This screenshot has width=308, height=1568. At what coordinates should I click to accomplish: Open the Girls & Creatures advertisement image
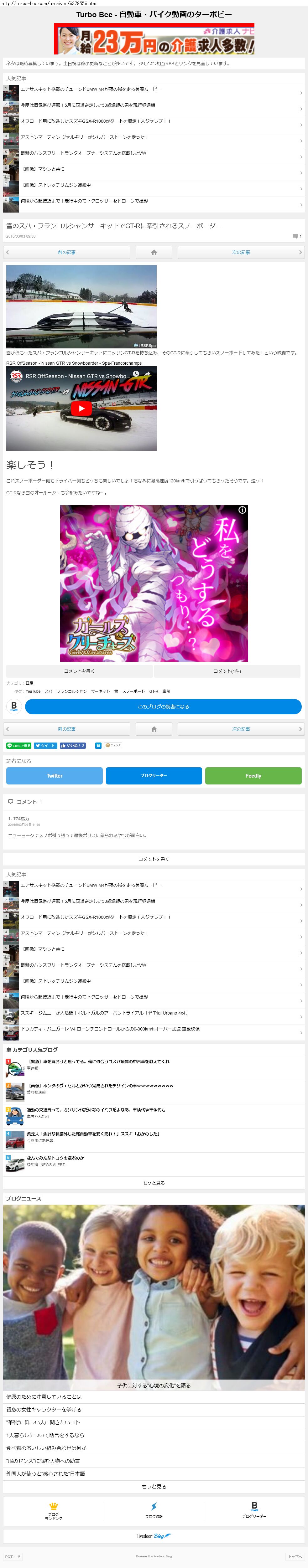click(x=154, y=583)
